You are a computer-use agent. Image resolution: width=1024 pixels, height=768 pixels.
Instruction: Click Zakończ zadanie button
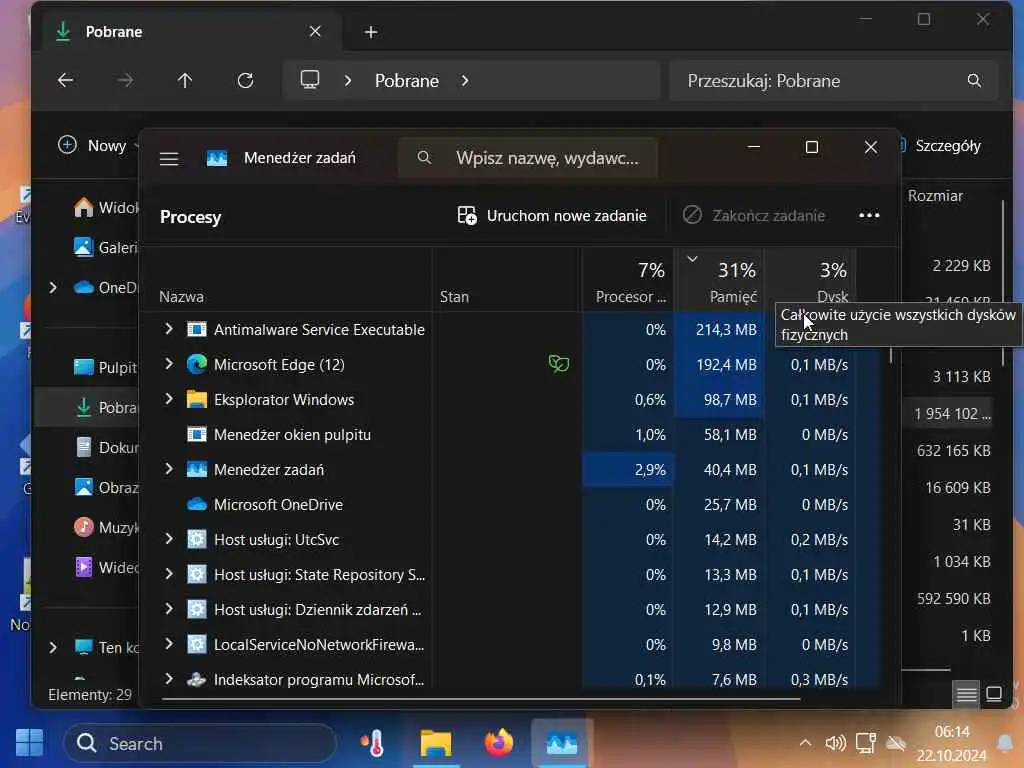pyautogui.click(x=754, y=216)
